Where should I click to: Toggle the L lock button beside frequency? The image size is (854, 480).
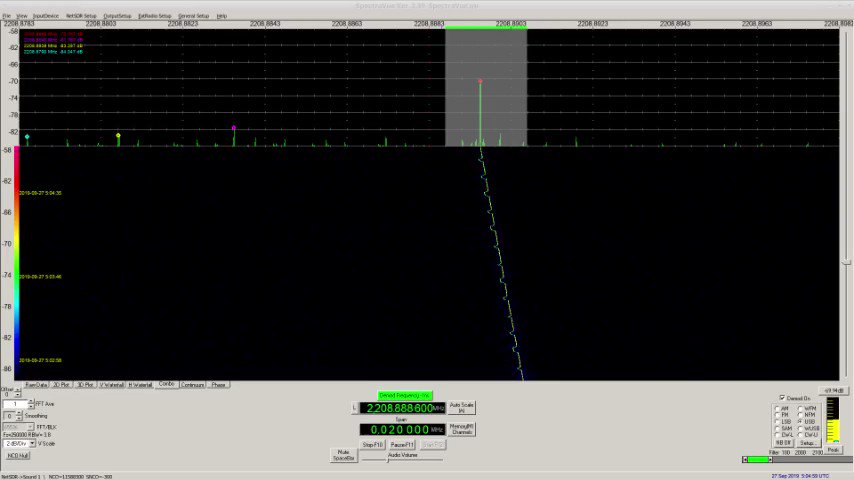click(355, 408)
